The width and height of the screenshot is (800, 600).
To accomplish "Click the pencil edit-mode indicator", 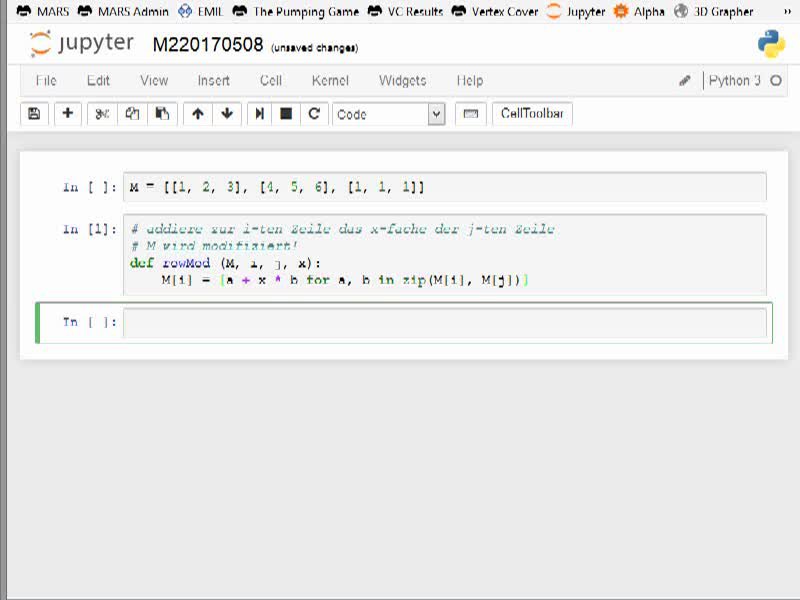I will [x=685, y=81].
